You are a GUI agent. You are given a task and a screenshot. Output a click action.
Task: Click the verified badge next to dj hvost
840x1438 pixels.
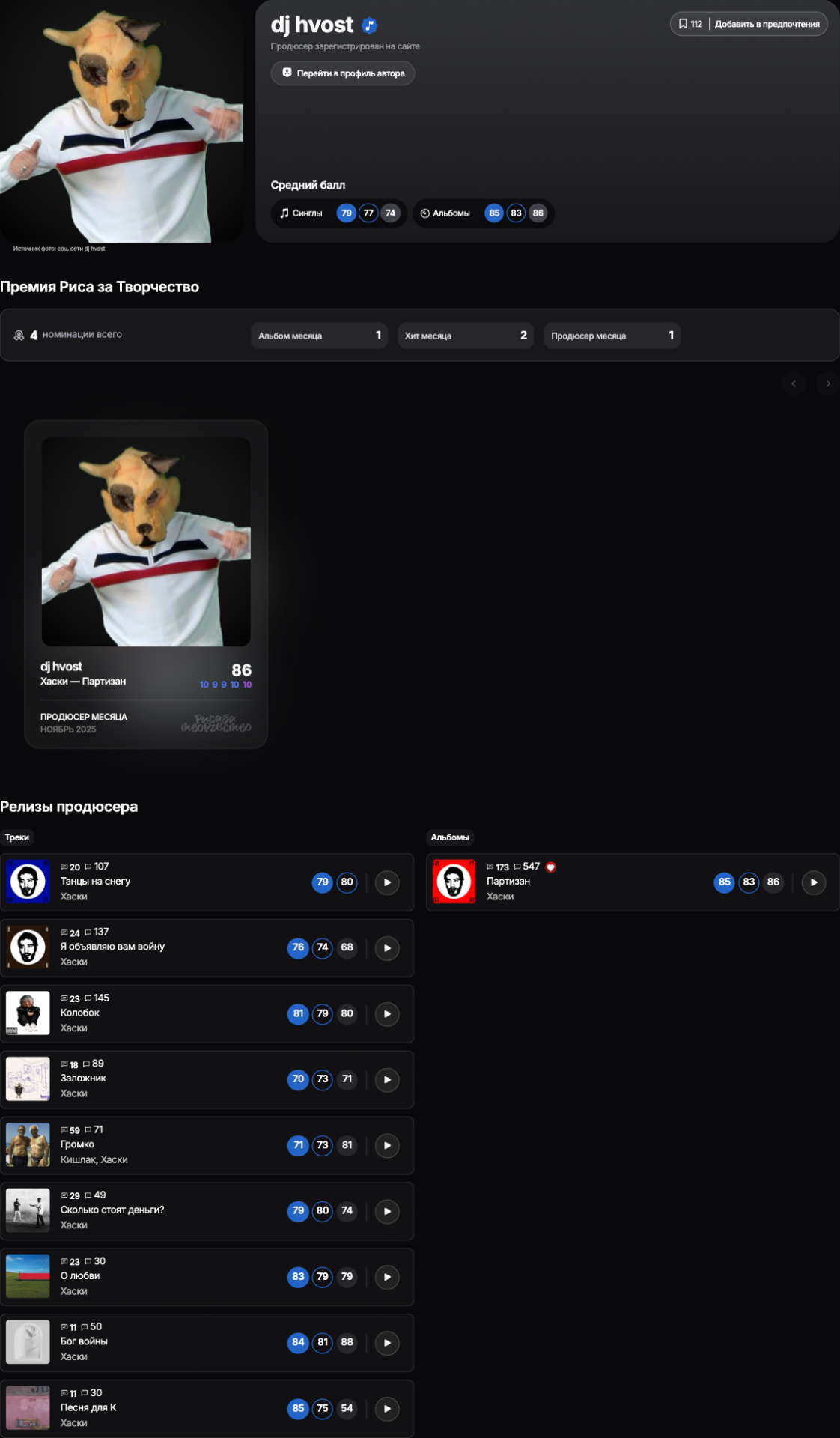point(369,25)
